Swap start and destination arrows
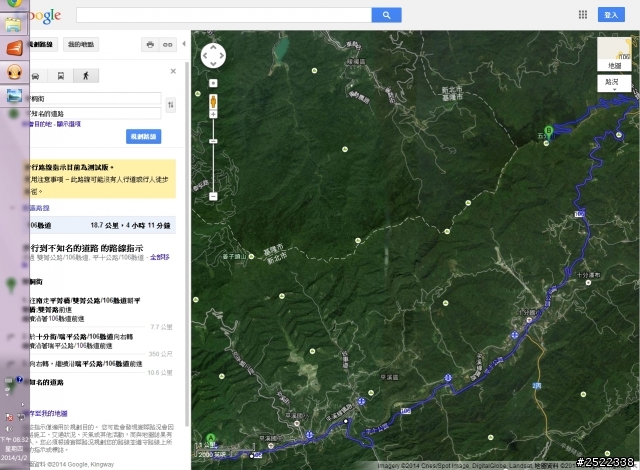640x470 pixels. tap(171, 105)
